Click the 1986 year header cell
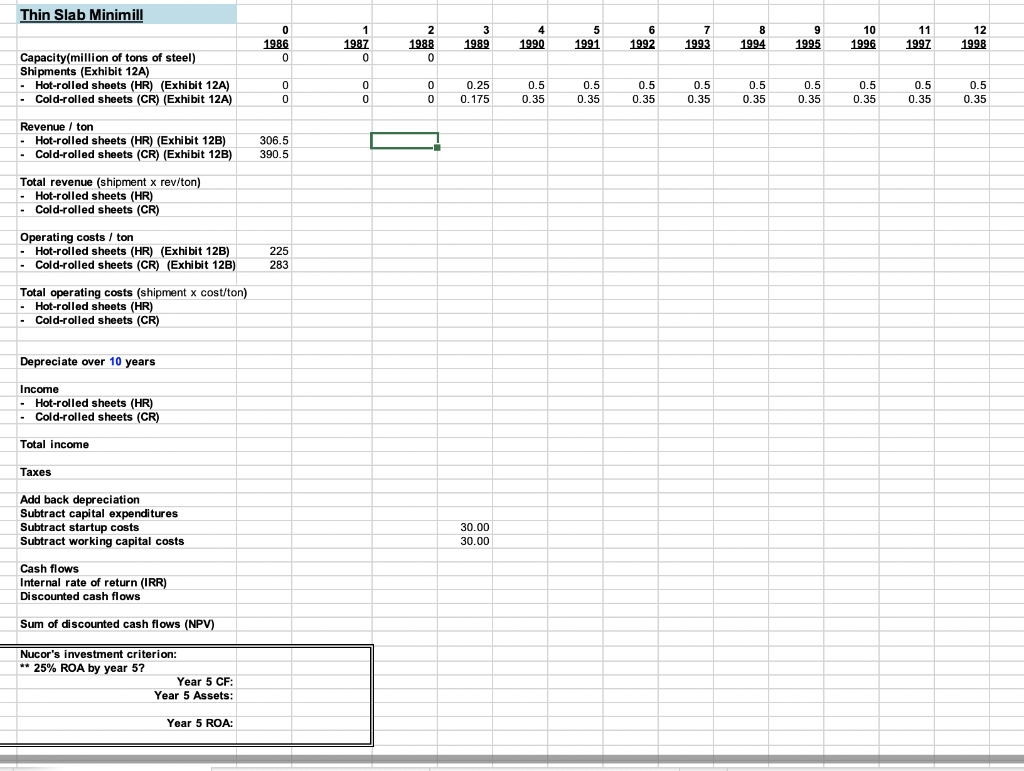The height and width of the screenshot is (771, 1024). tap(276, 44)
